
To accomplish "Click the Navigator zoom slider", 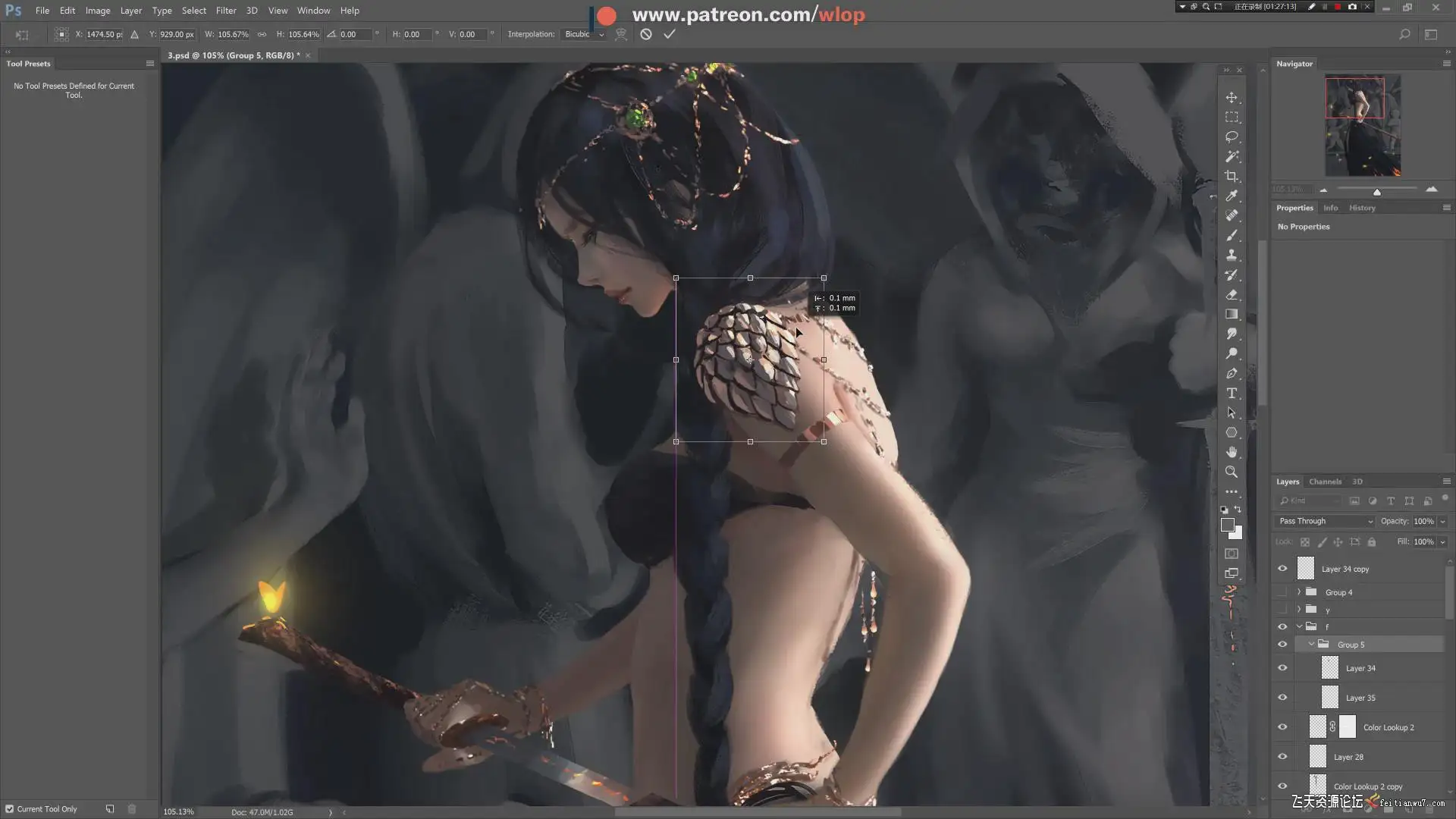I will (1376, 190).
